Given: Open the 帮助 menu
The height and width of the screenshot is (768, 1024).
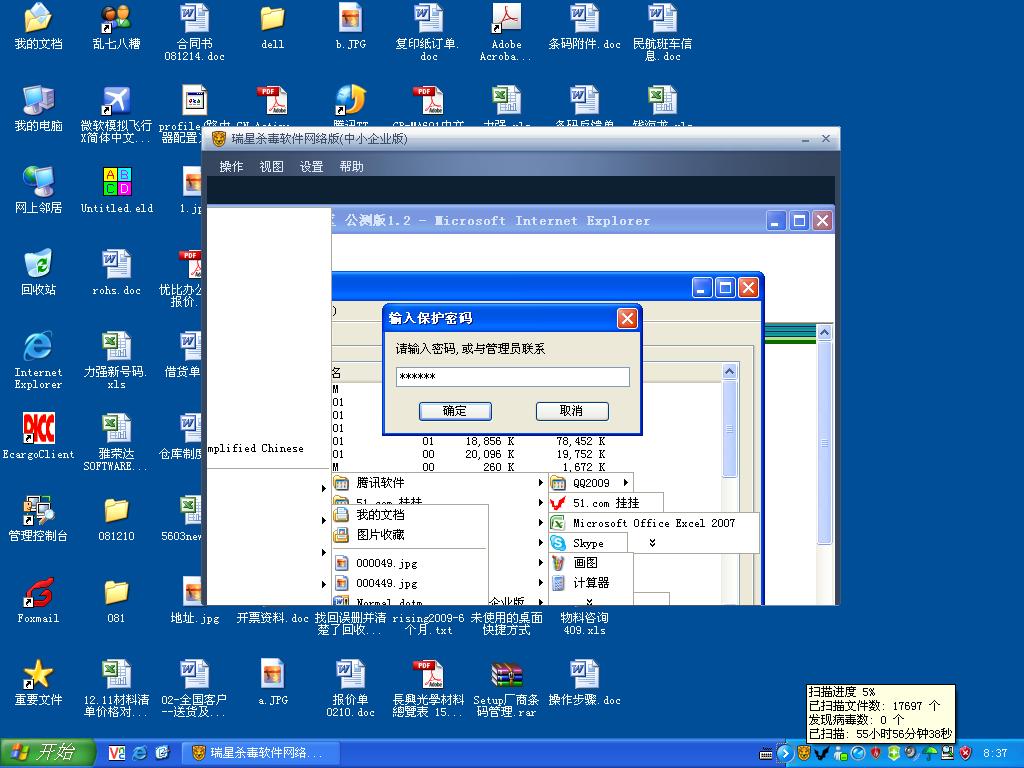Looking at the screenshot, I should 351,167.
